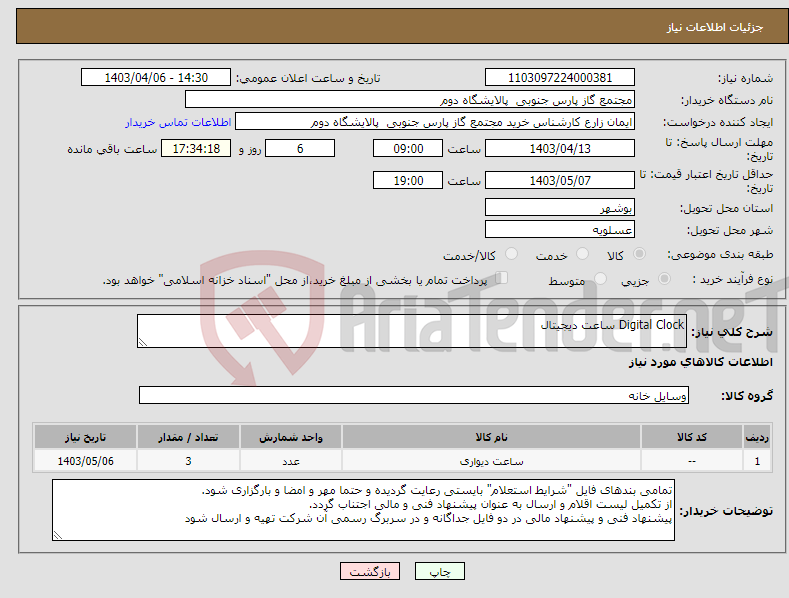The image size is (789, 598).
Task: Click the price validity date 1403/05/07
Action: pos(560,180)
